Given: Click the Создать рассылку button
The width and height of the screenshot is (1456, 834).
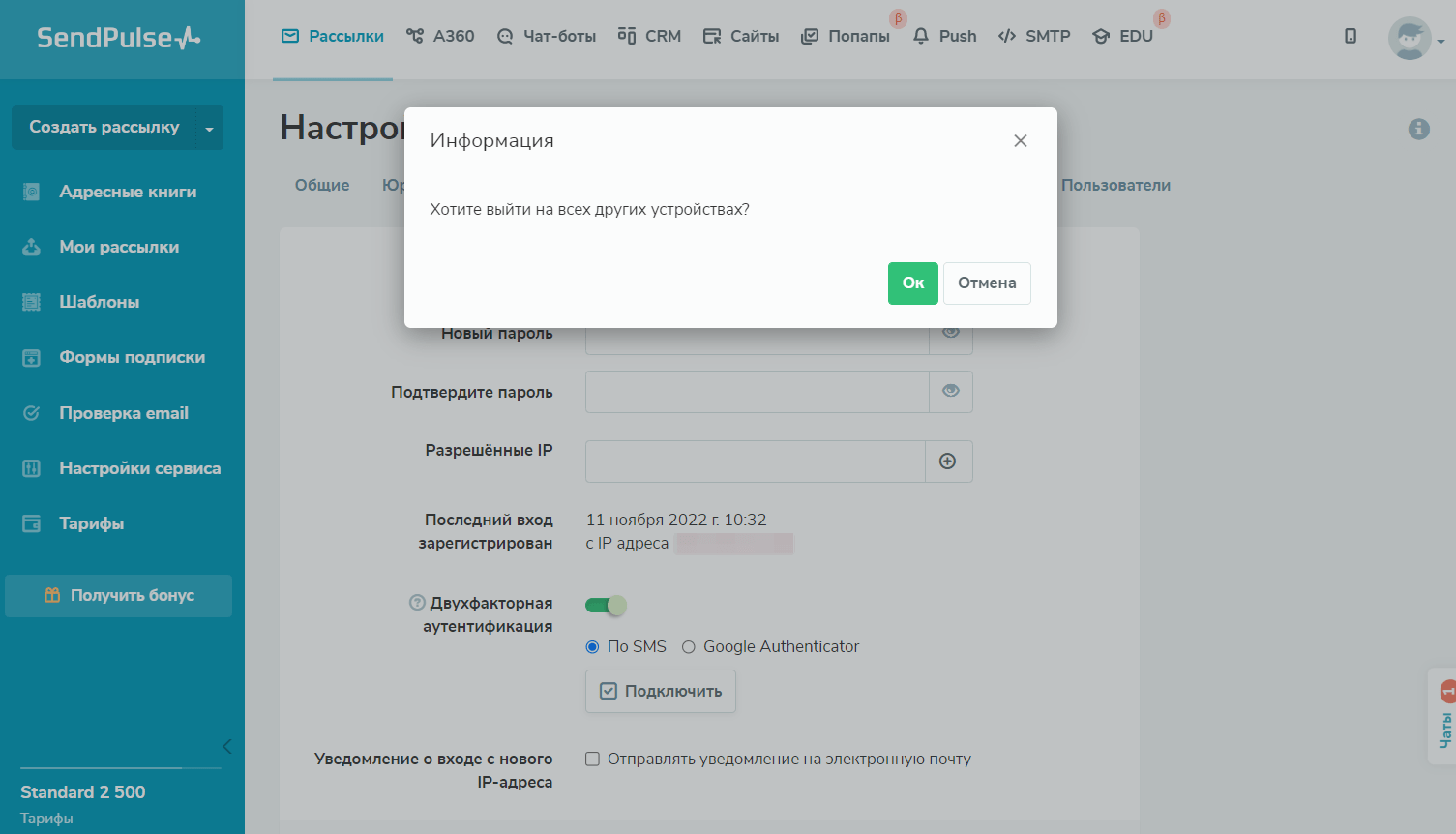Looking at the screenshot, I should click(x=104, y=128).
